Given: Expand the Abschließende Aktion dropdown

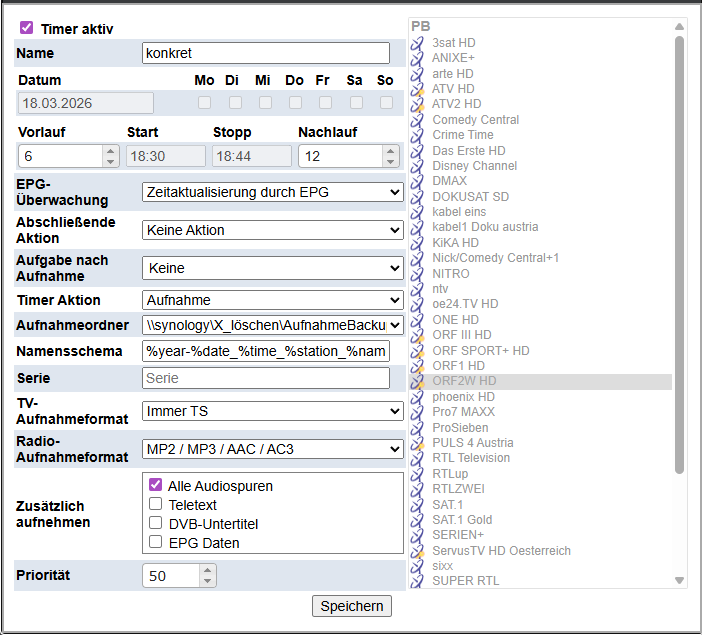Looking at the screenshot, I should pos(272,230).
